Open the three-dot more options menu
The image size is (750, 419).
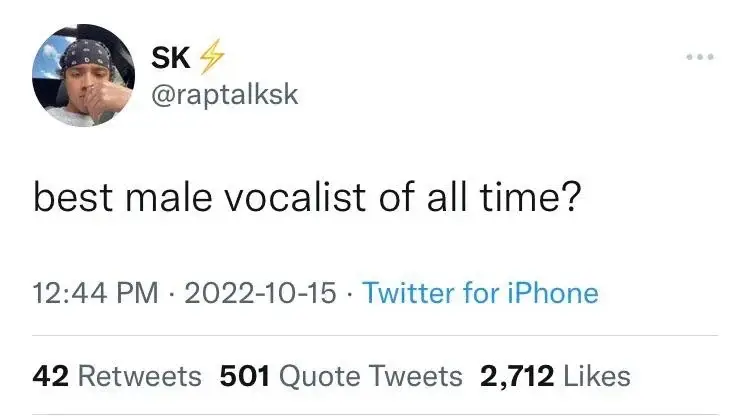(700, 57)
